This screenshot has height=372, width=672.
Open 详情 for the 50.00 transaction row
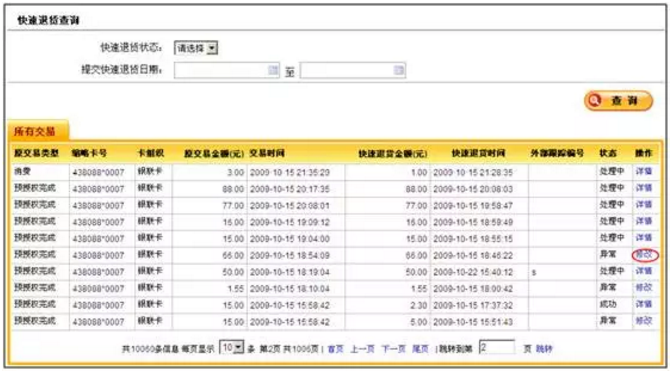[643, 271]
